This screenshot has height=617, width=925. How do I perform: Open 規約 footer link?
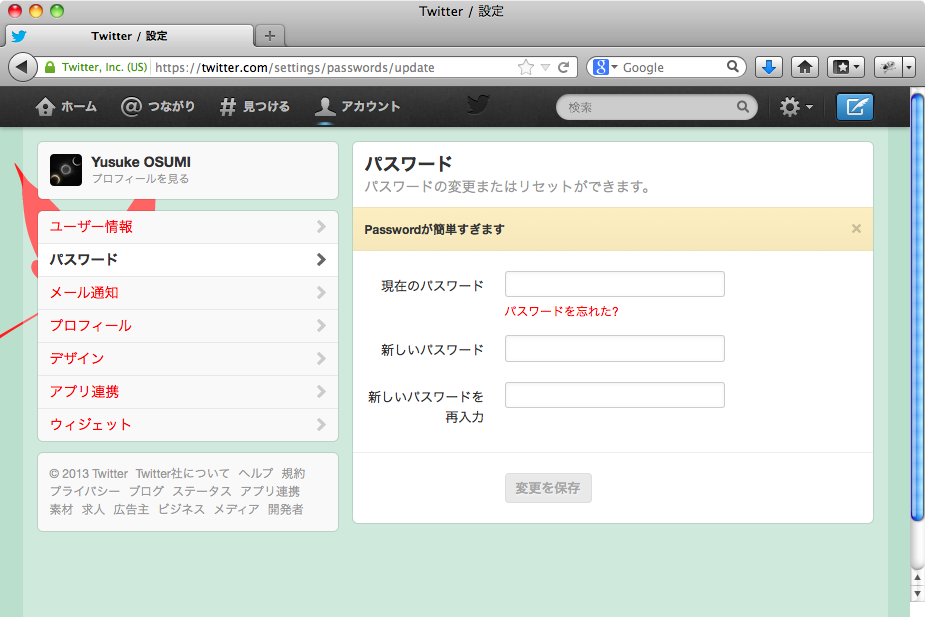pyautogui.click(x=293, y=474)
